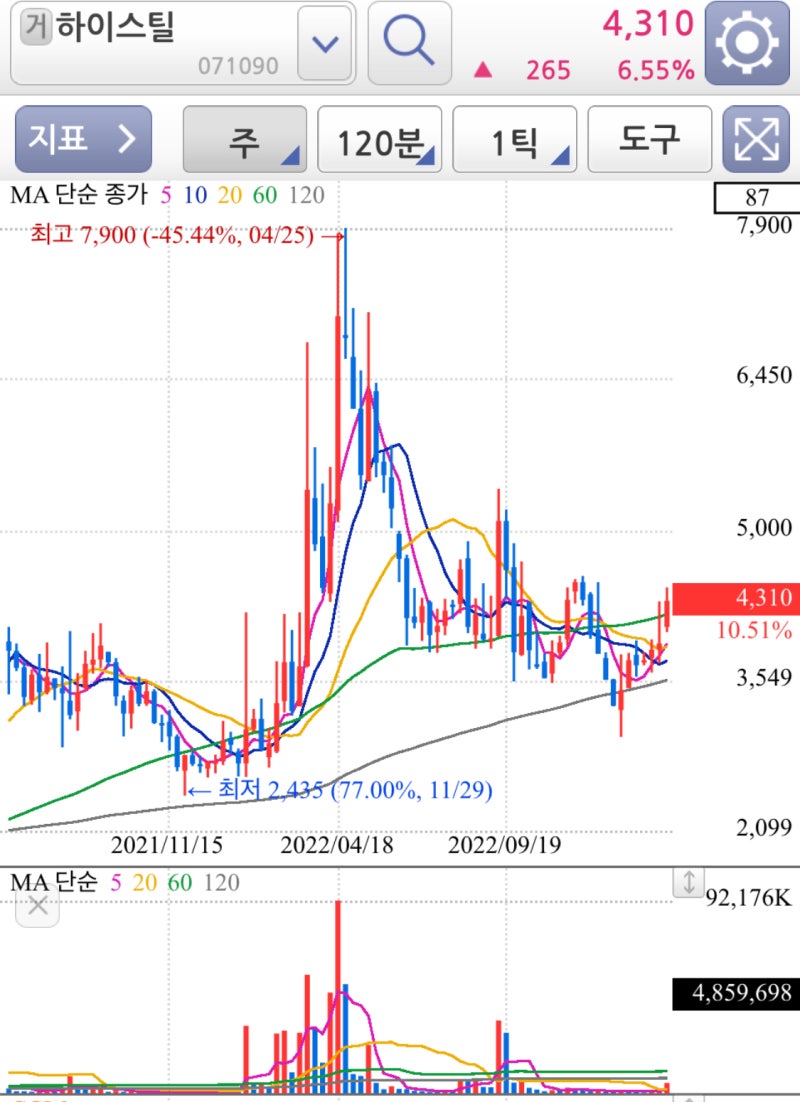
Task: Tap the 2022/04/18 date axis label
Action: click(337, 845)
